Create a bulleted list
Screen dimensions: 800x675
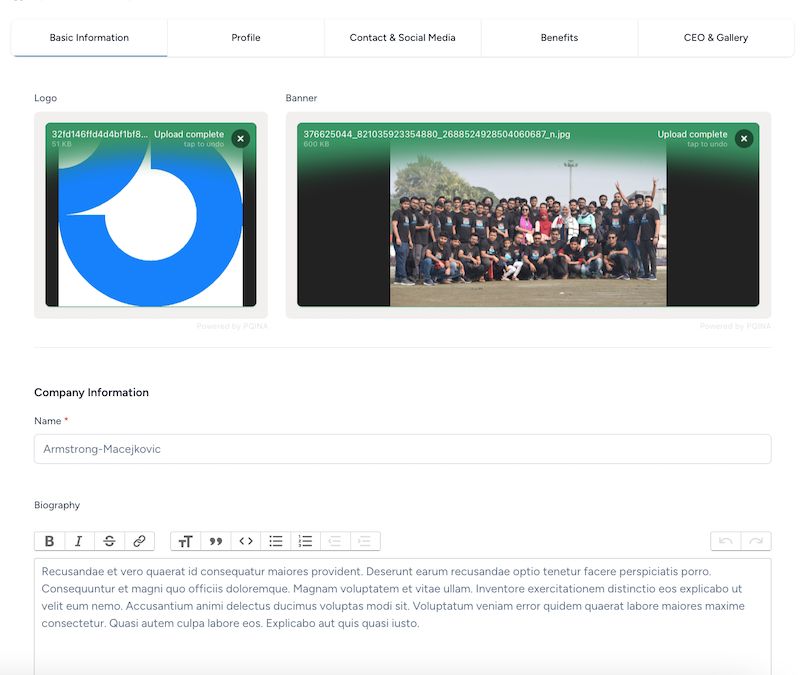tap(276, 541)
